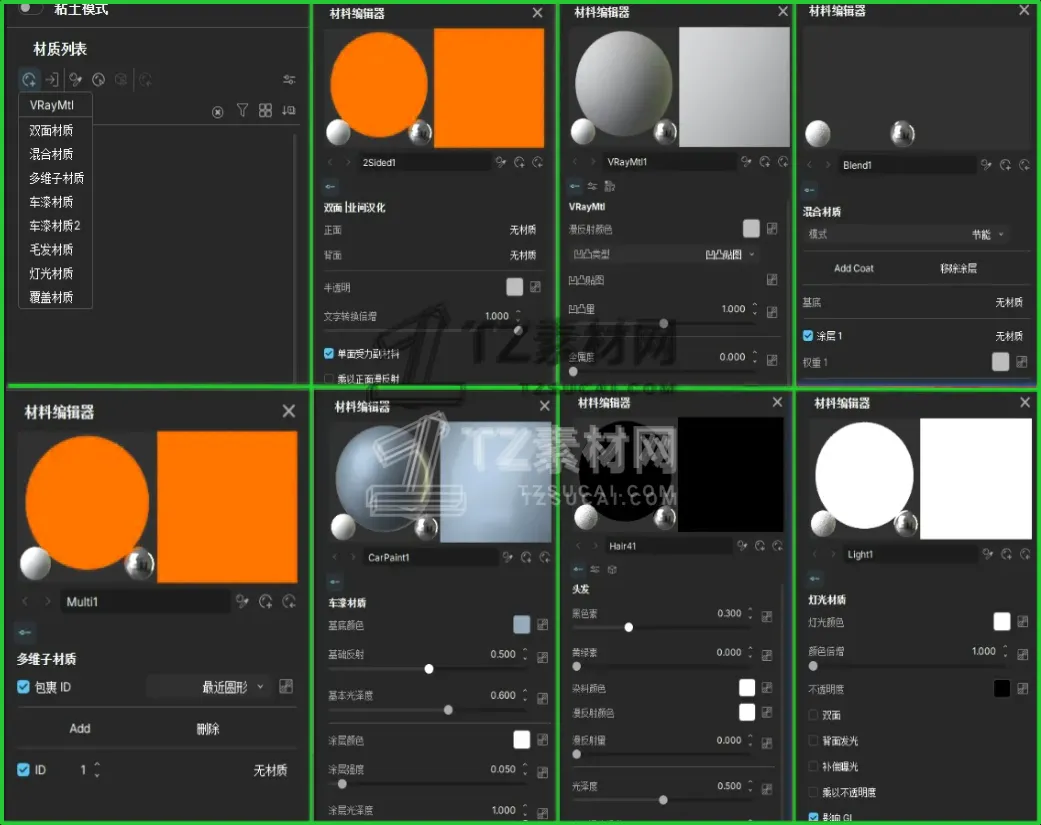Enable the 双面 checkbox in Light1
Screen dimensions: 1041x825
pos(813,715)
